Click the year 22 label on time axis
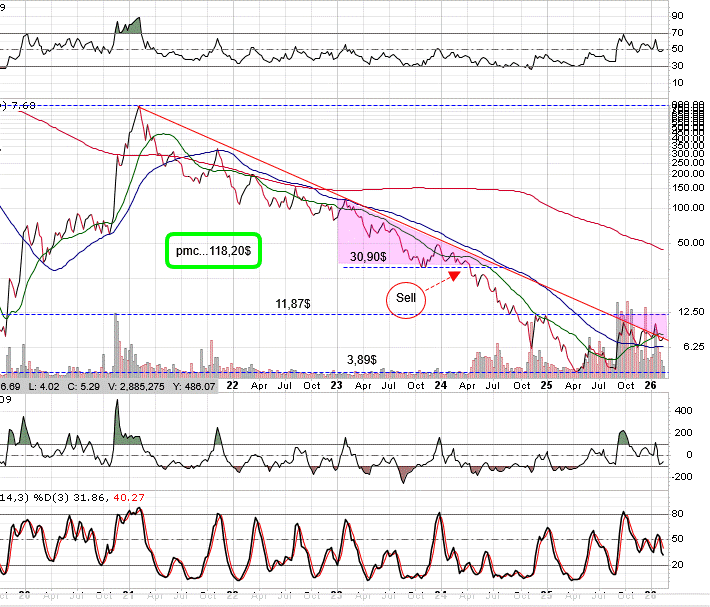 pyautogui.click(x=232, y=383)
